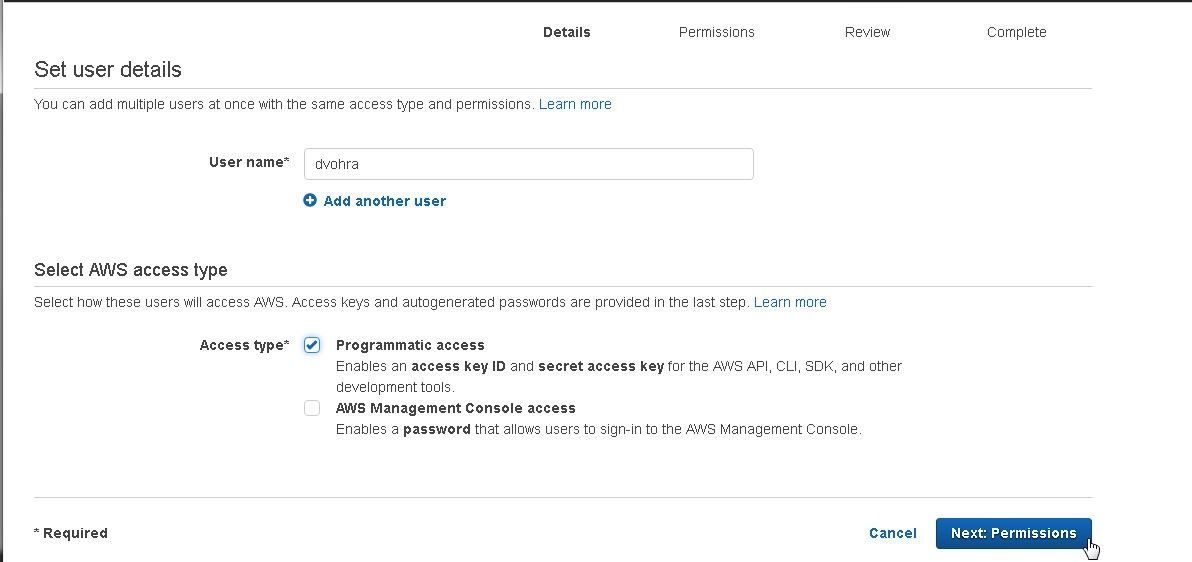Open Learn more about AWS access types
This screenshot has height=562, width=1192.
[x=790, y=302]
